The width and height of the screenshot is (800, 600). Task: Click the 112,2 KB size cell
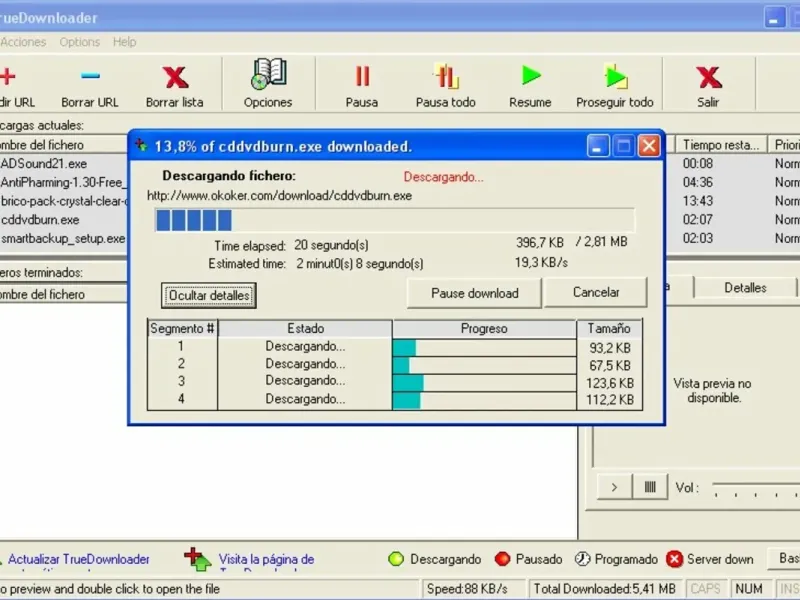click(610, 399)
